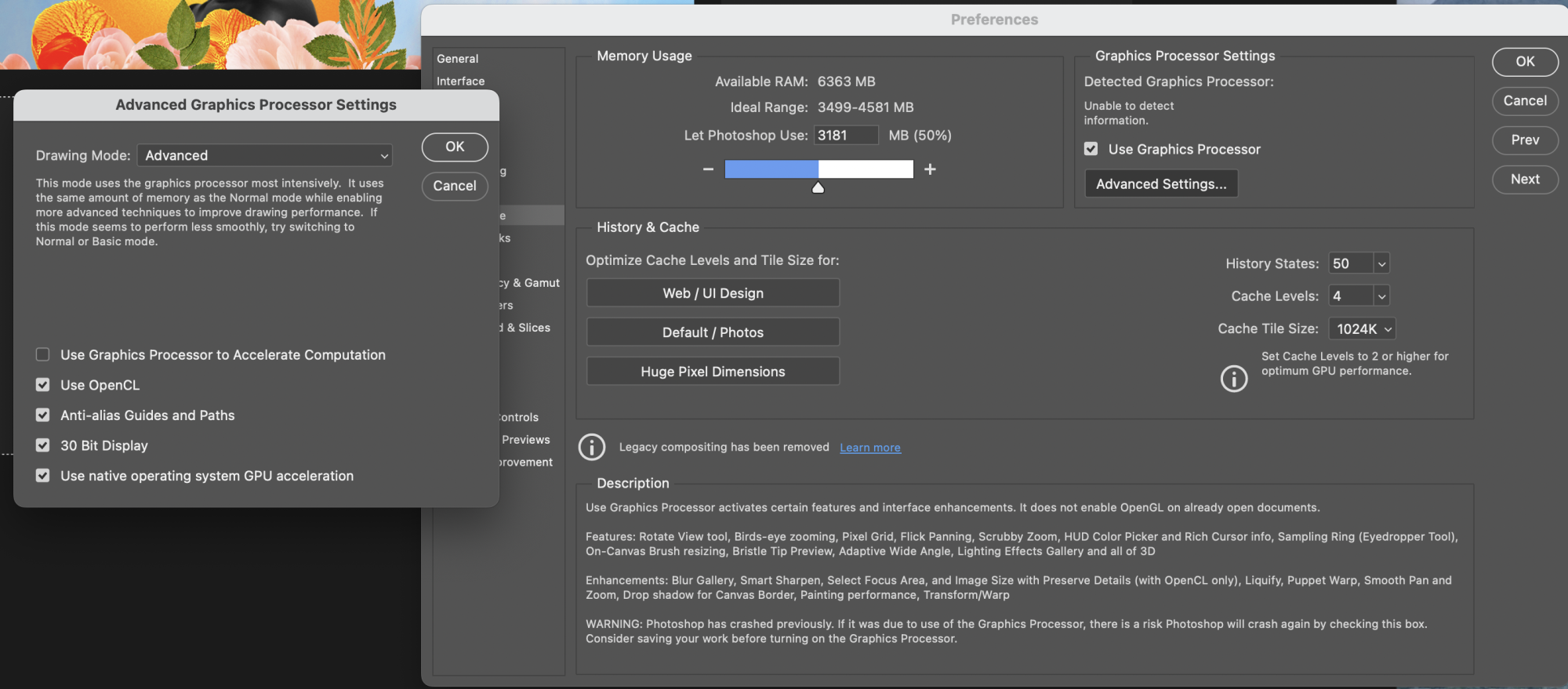Image resolution: width=1568 pixels, height=689 pixels.
Task: Uncheck the Use OpenCL checkbox
Action: [43, 385]
